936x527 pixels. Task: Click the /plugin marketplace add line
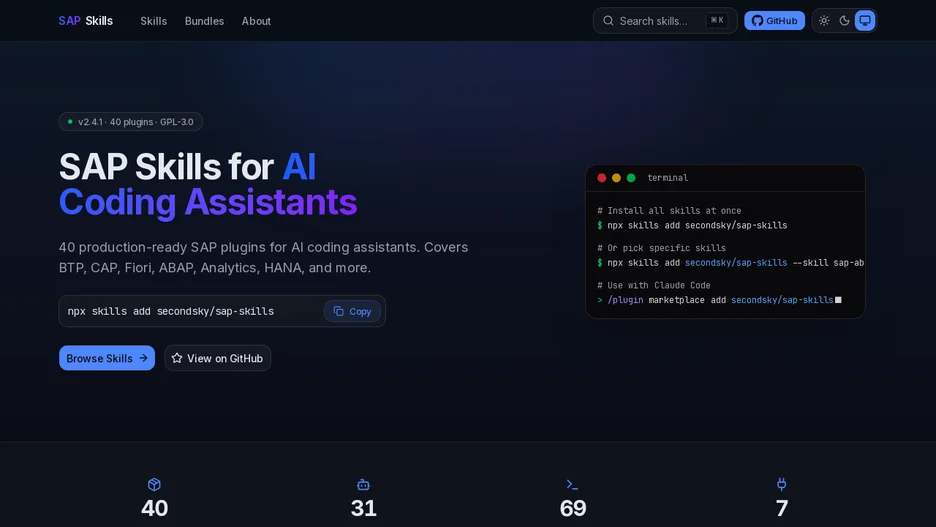tap(719, 300)
